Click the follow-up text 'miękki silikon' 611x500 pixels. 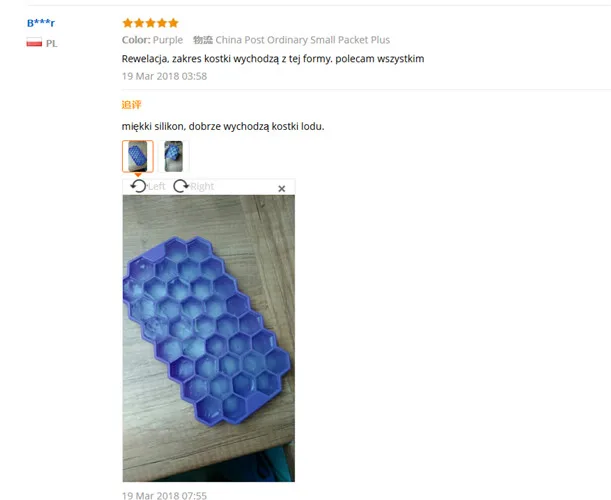tap(223, 126)
